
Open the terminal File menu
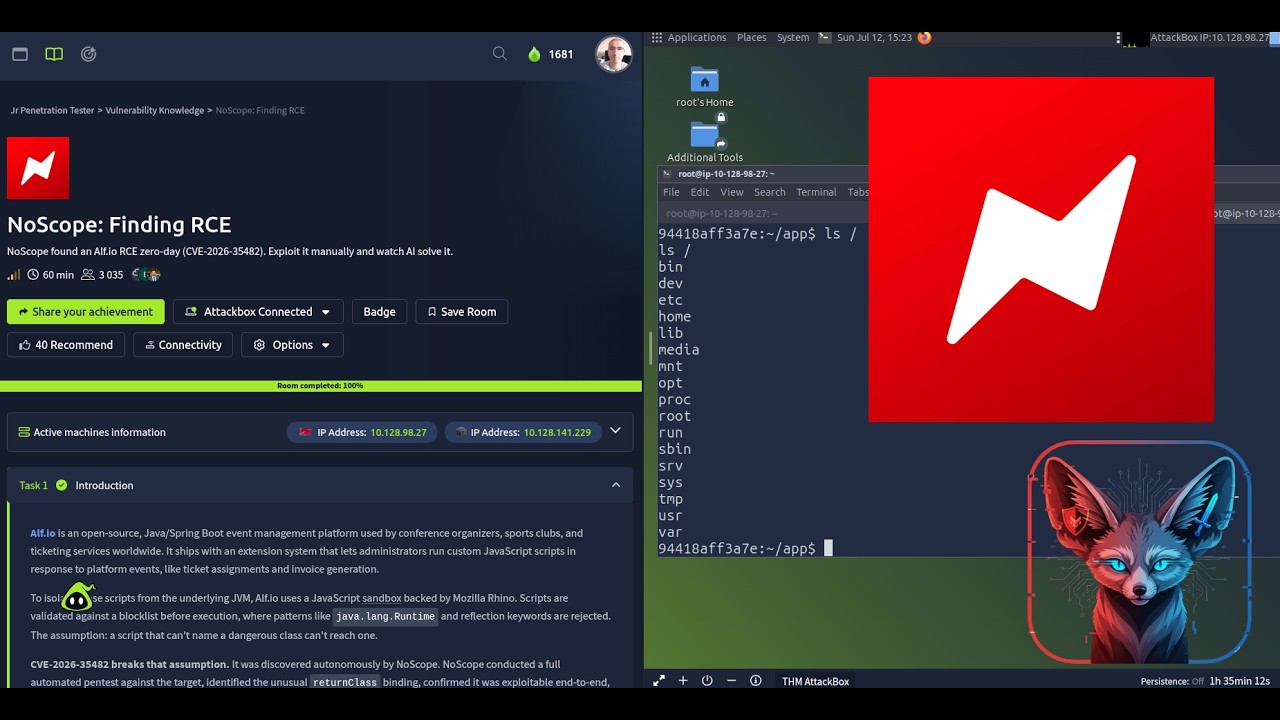(x=671, y=192)
